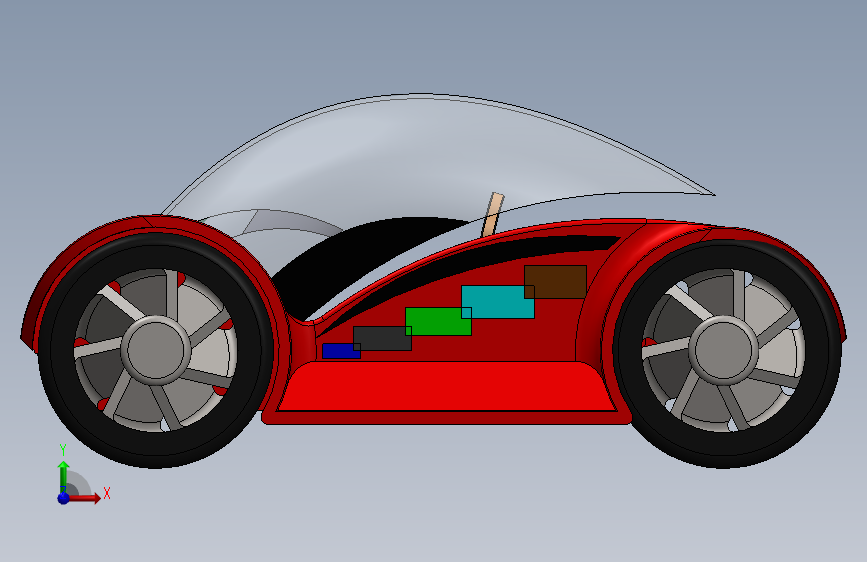
Task: Select the tan control stick in the cockpit
Action: click(x=493, y=215)
